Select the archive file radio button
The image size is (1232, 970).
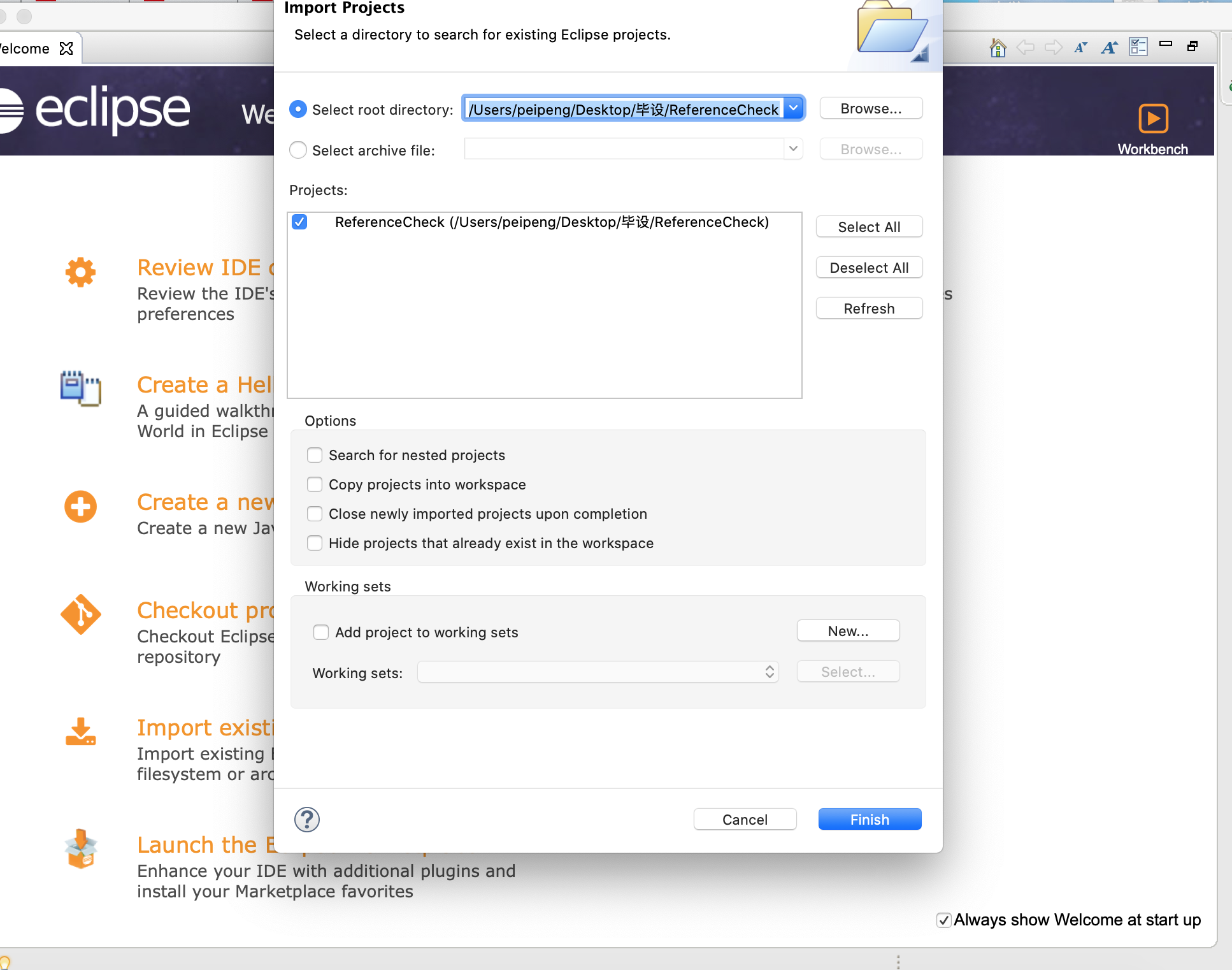(298, 150)
